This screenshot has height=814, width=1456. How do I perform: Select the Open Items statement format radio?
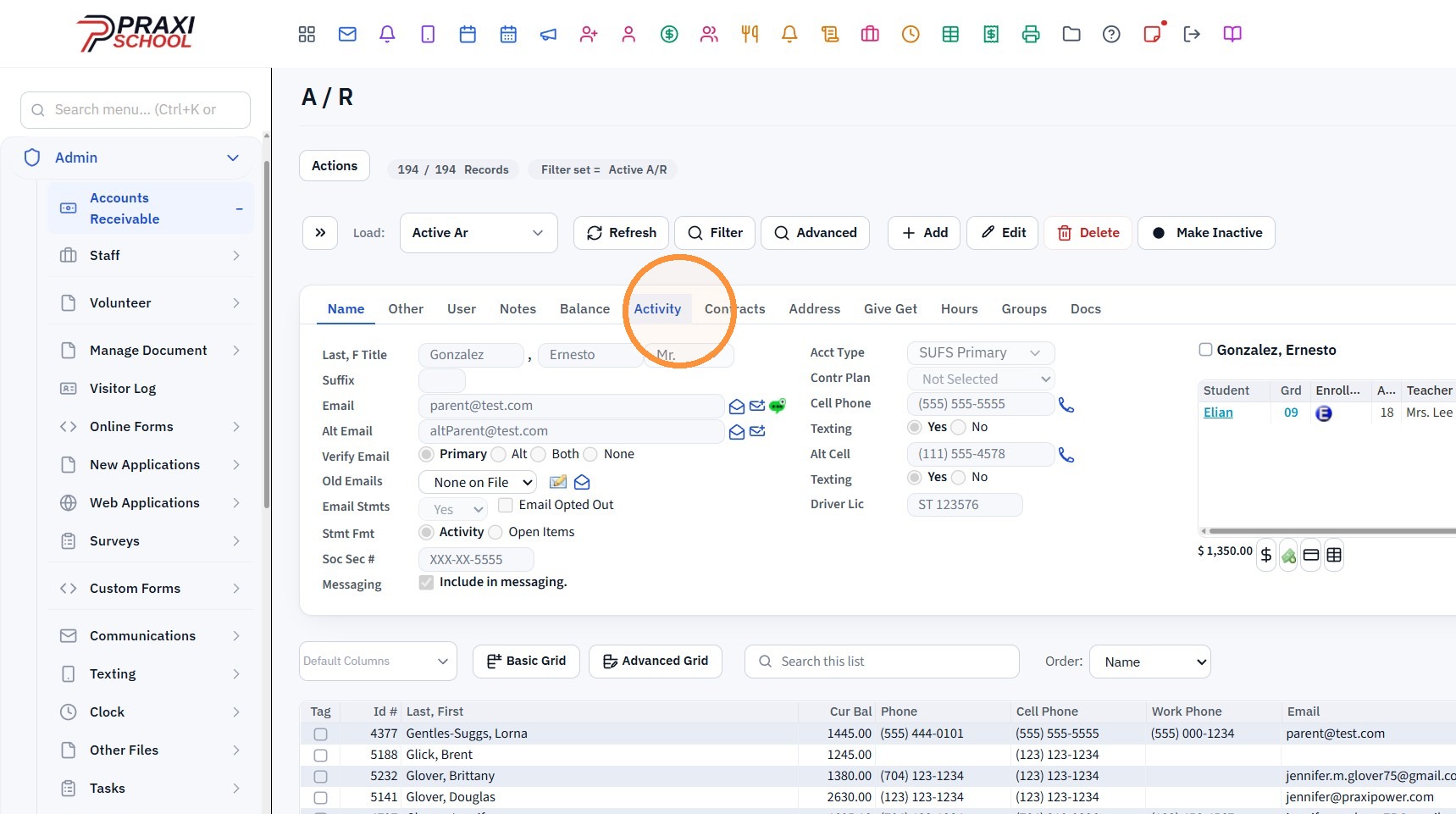495,533
